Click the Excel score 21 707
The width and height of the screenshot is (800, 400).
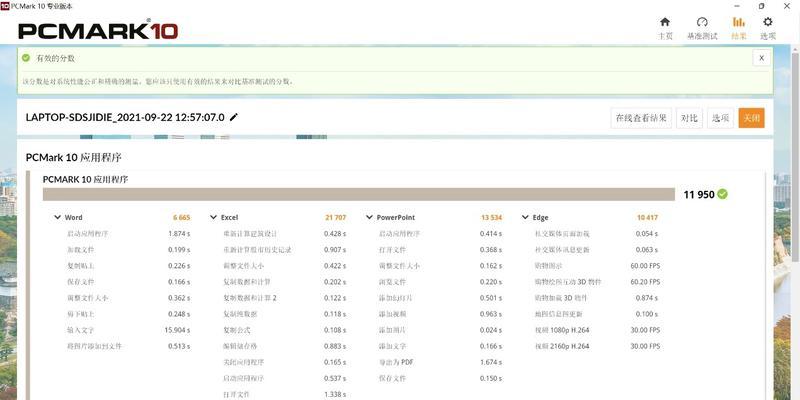[335, 217]
